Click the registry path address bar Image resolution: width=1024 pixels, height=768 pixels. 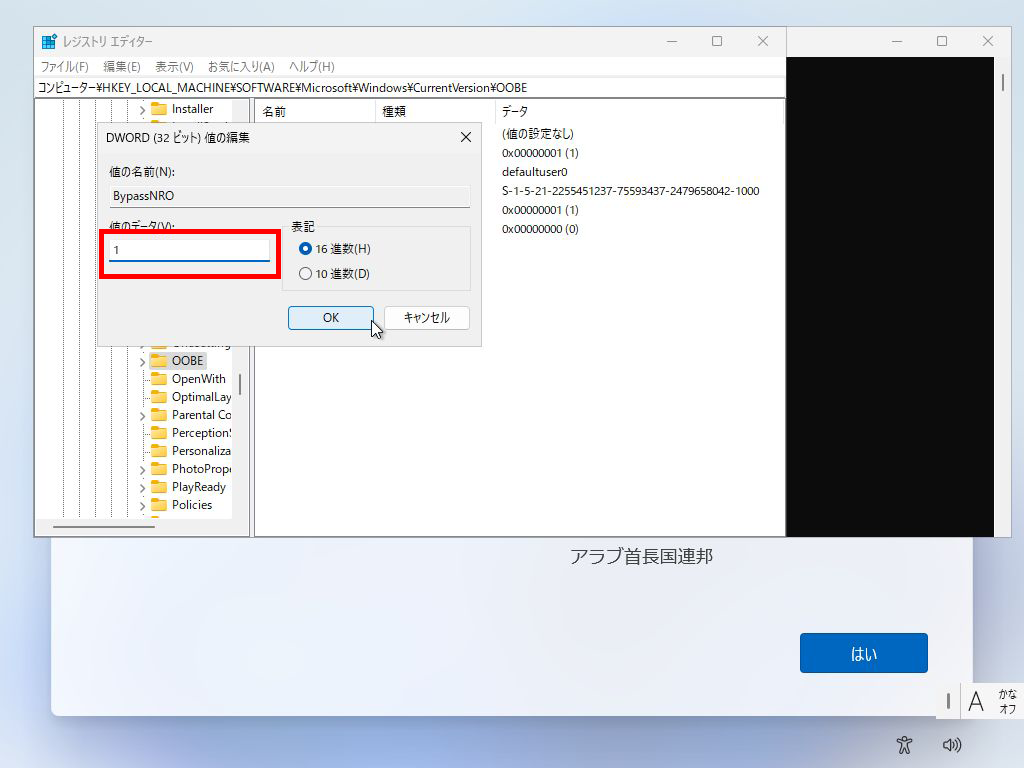[410, 88]
